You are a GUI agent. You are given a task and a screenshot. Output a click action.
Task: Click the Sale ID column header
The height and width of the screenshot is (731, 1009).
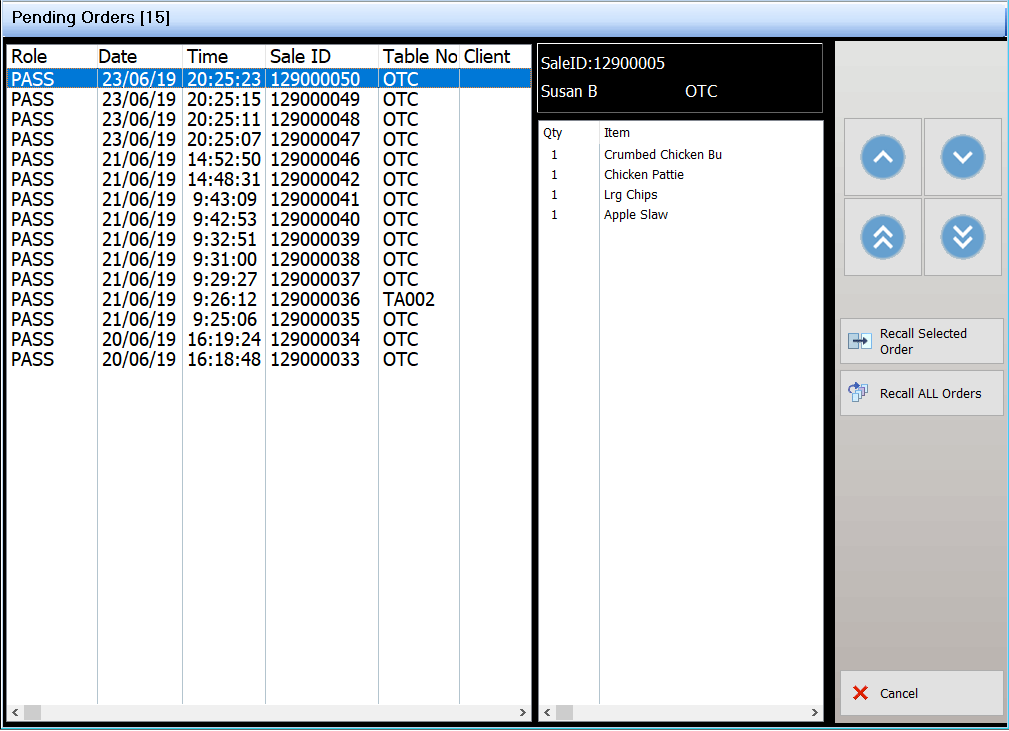(300, 56)
